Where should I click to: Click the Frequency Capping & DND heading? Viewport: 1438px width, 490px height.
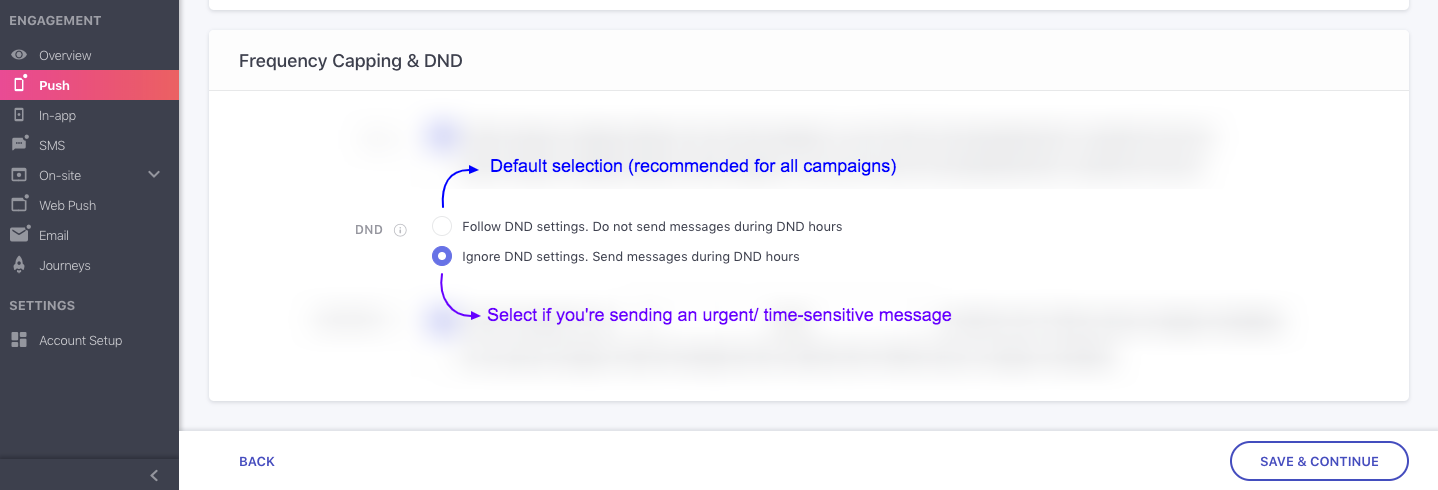point(351,61)
